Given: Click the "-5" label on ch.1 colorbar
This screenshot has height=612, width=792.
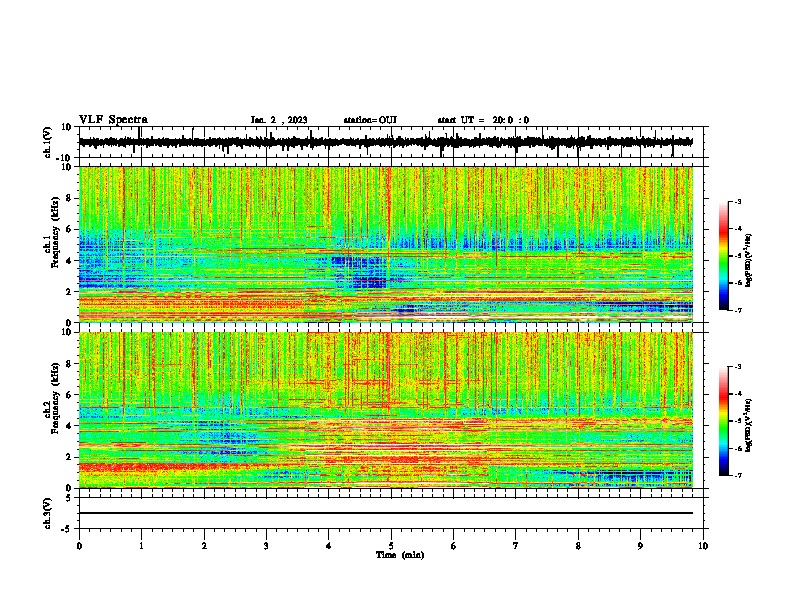Looking at the screenshot, I should (738, 256).
